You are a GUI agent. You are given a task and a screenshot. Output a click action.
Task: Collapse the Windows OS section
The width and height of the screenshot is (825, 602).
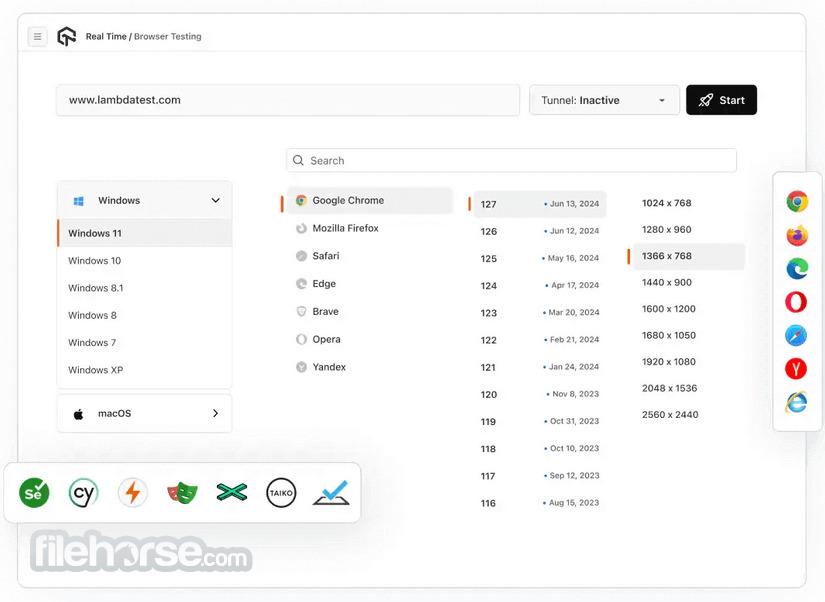(145, 200)
